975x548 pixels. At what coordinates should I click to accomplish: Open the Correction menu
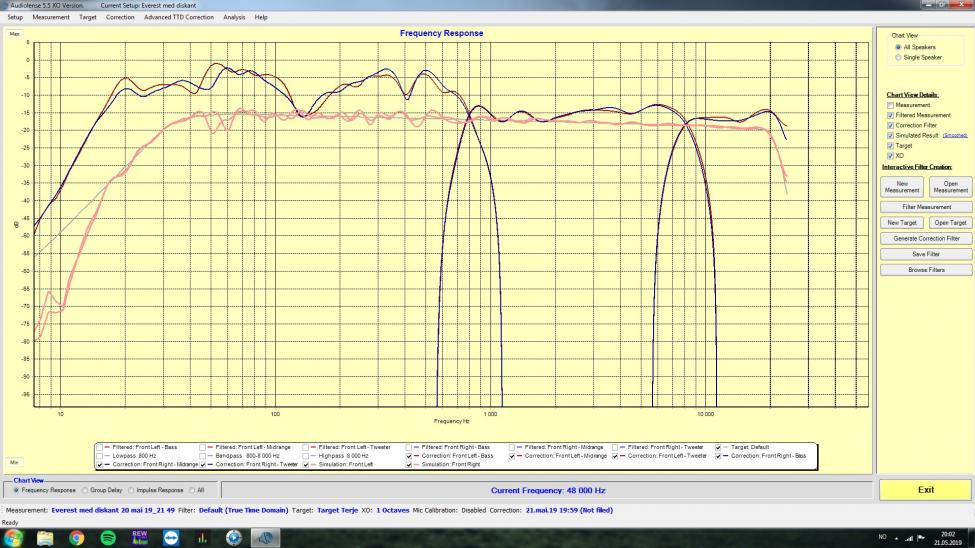click(x=120, y=17)
